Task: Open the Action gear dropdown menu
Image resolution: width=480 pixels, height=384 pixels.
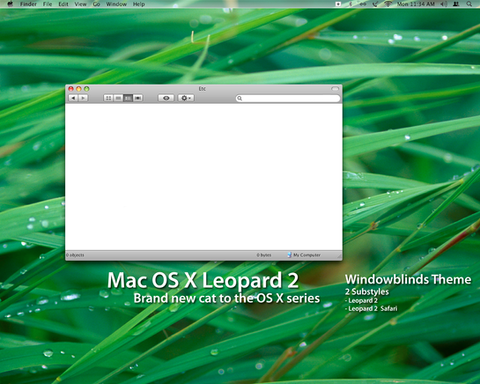Action: pos(186,98)
